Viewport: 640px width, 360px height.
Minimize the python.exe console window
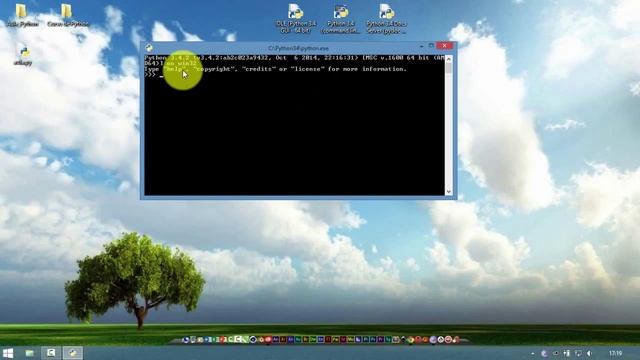[421, 46]
